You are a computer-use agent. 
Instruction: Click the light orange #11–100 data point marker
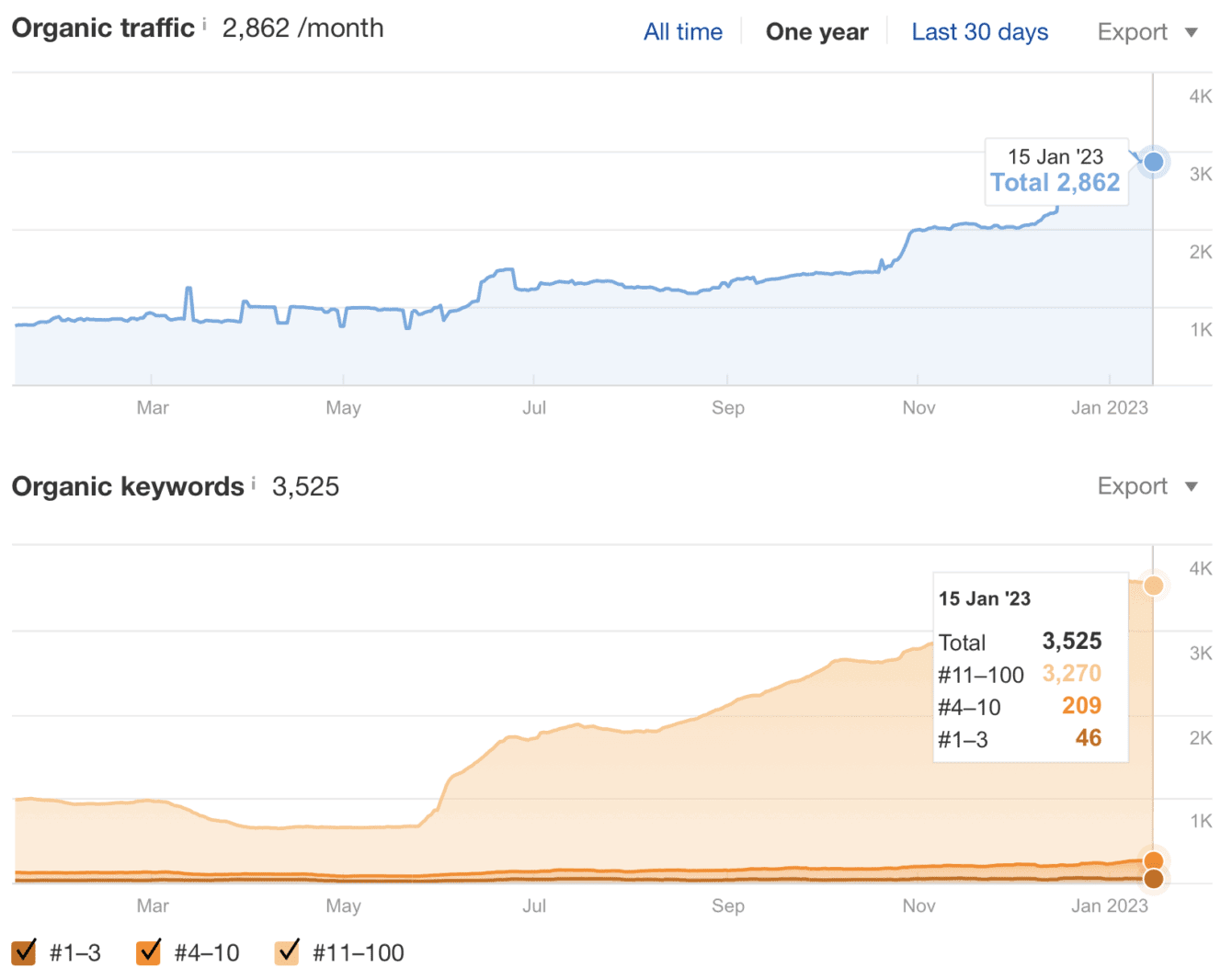point(1153,586)
